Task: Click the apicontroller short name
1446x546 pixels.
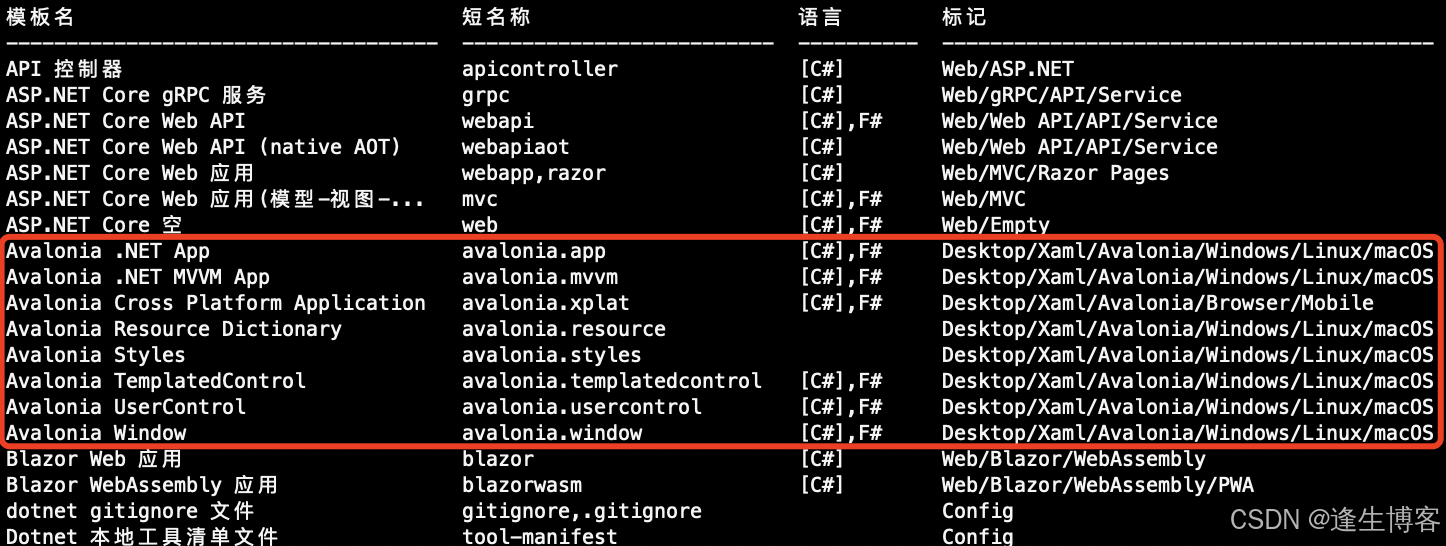Action: coord(540,69)
